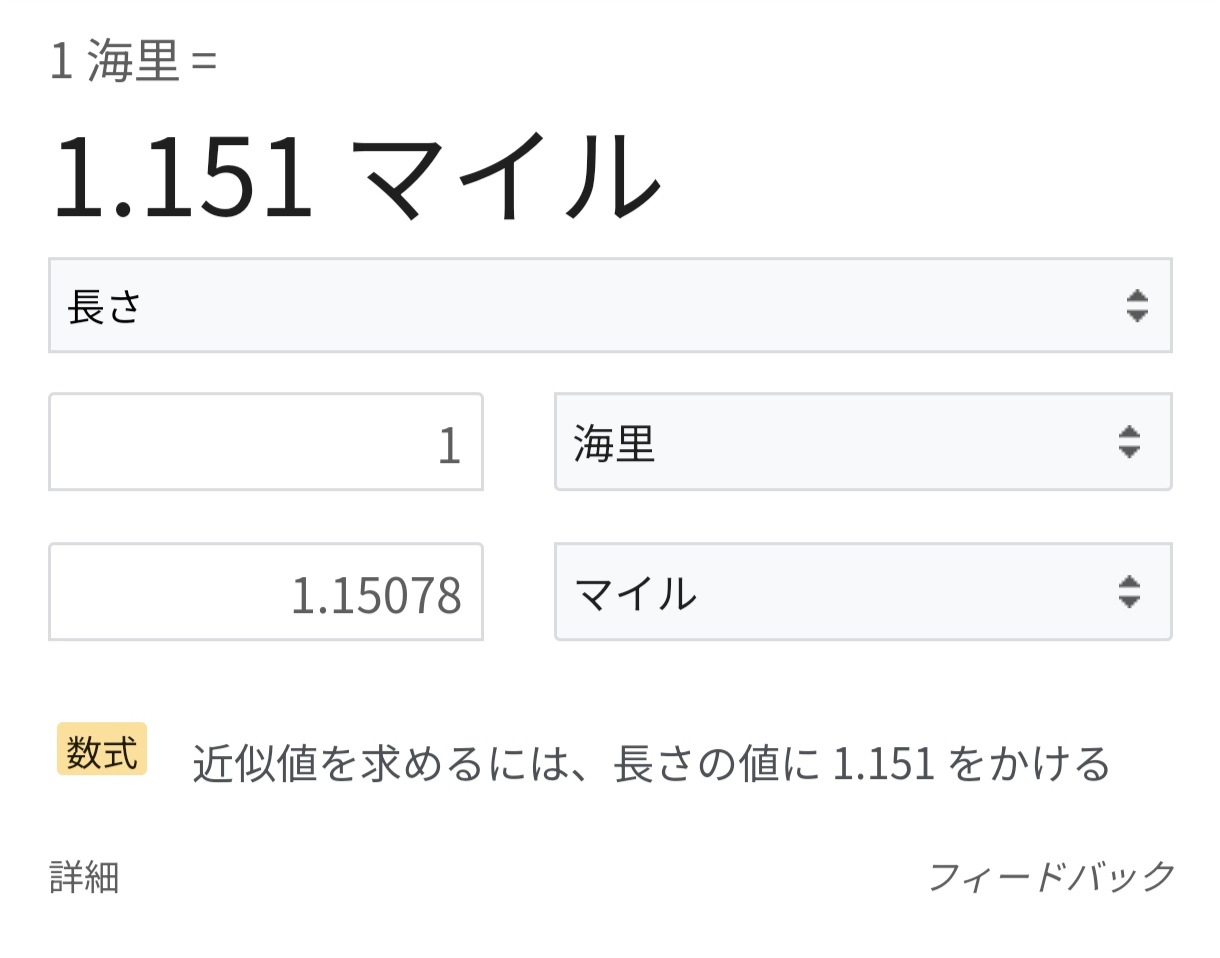Screen dimensions: 1220x958
Task: Click 1.151 inside the formula sentence
Action: point(883,765)
